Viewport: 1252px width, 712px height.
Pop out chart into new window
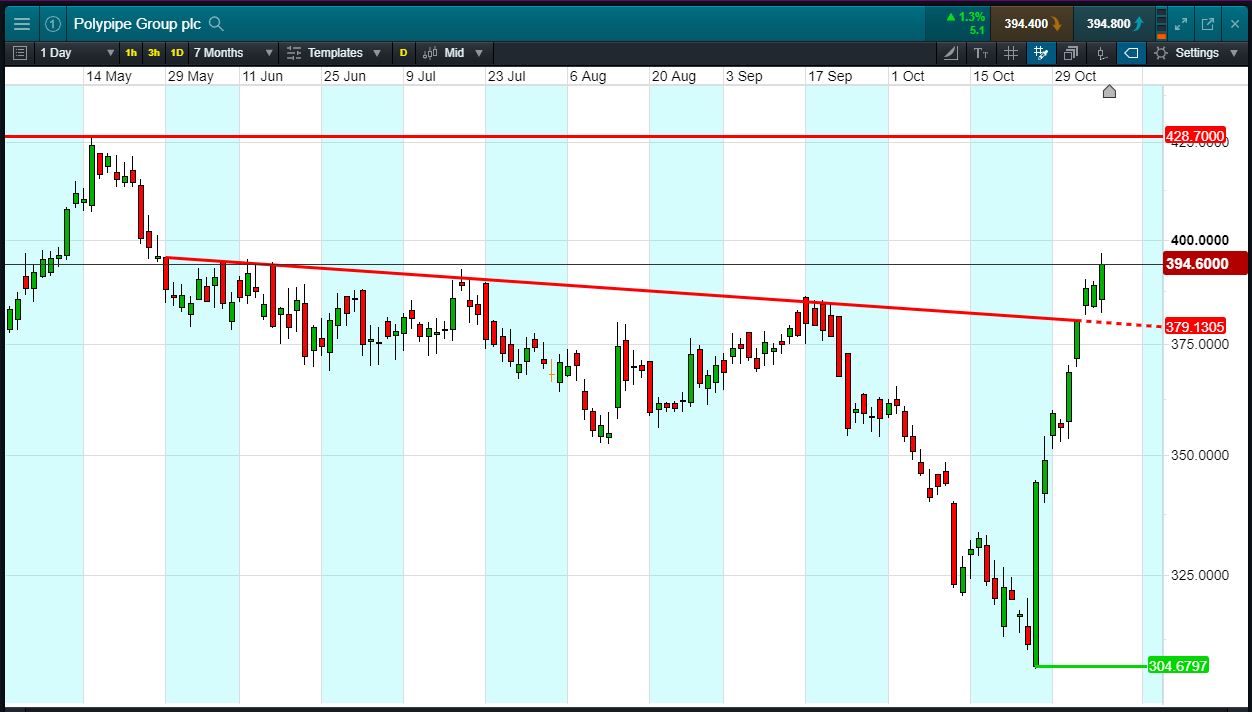coord(1207,24)
